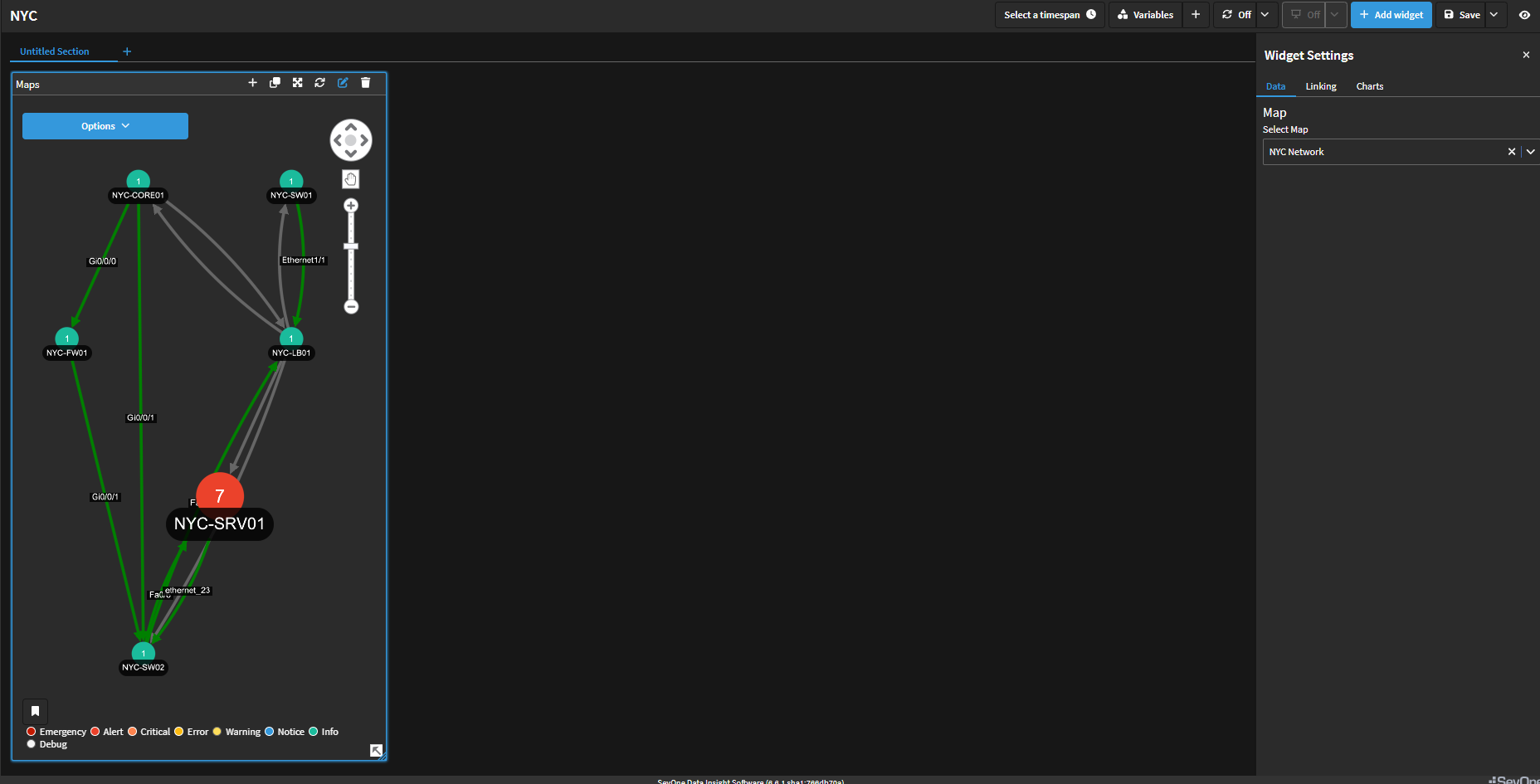Duplicate the Maps widget
The width and height of the screenshot is (1540, 784).
pos(275,83)
